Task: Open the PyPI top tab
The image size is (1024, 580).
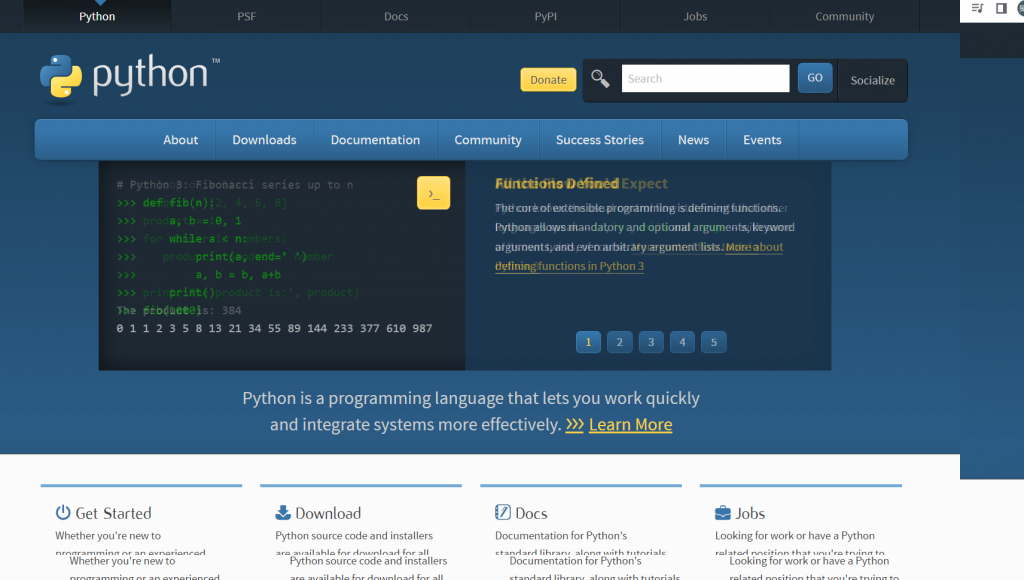Action: (545, 16)
